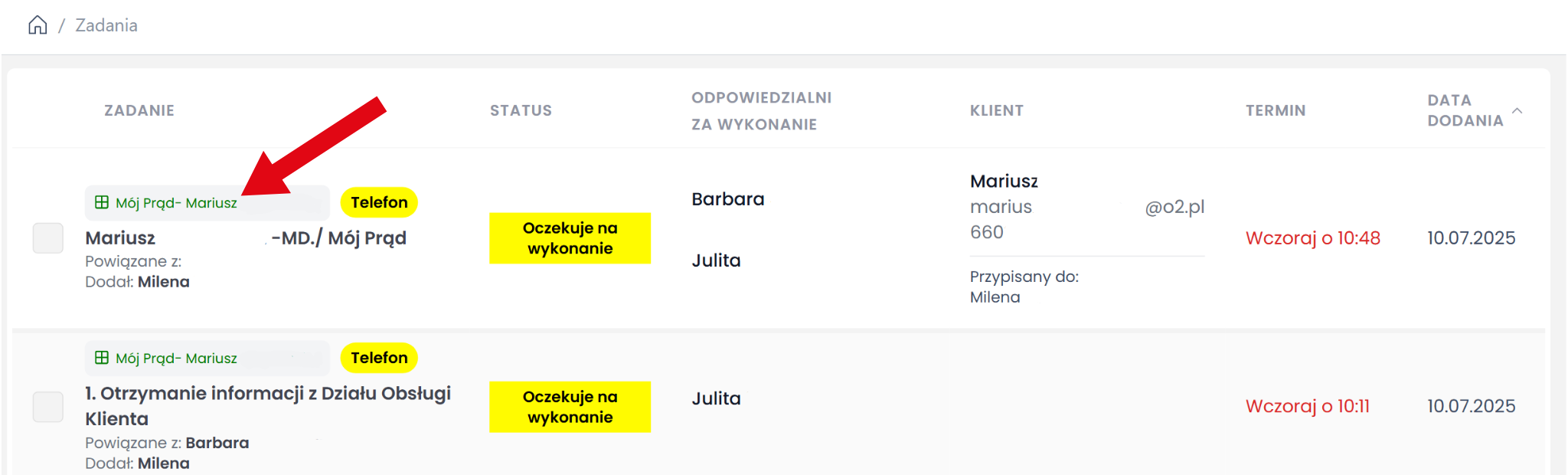This screenshot has height=475, width=1568.
Task: Open the Zadania breadcrumb link
Action: click(x=106, y=25)
